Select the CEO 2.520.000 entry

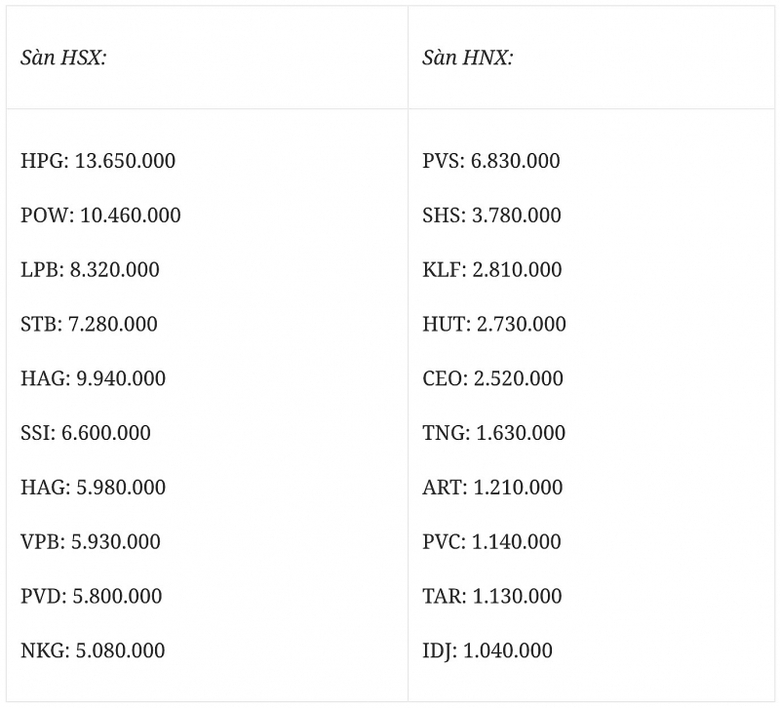pyautogui.click(x=493, y=379)
